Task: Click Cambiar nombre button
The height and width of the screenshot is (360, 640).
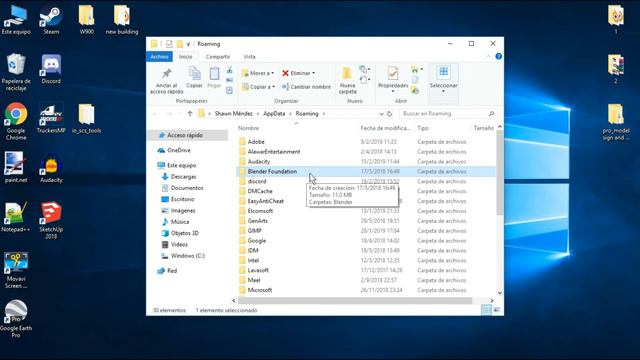Action: (306, 87)
